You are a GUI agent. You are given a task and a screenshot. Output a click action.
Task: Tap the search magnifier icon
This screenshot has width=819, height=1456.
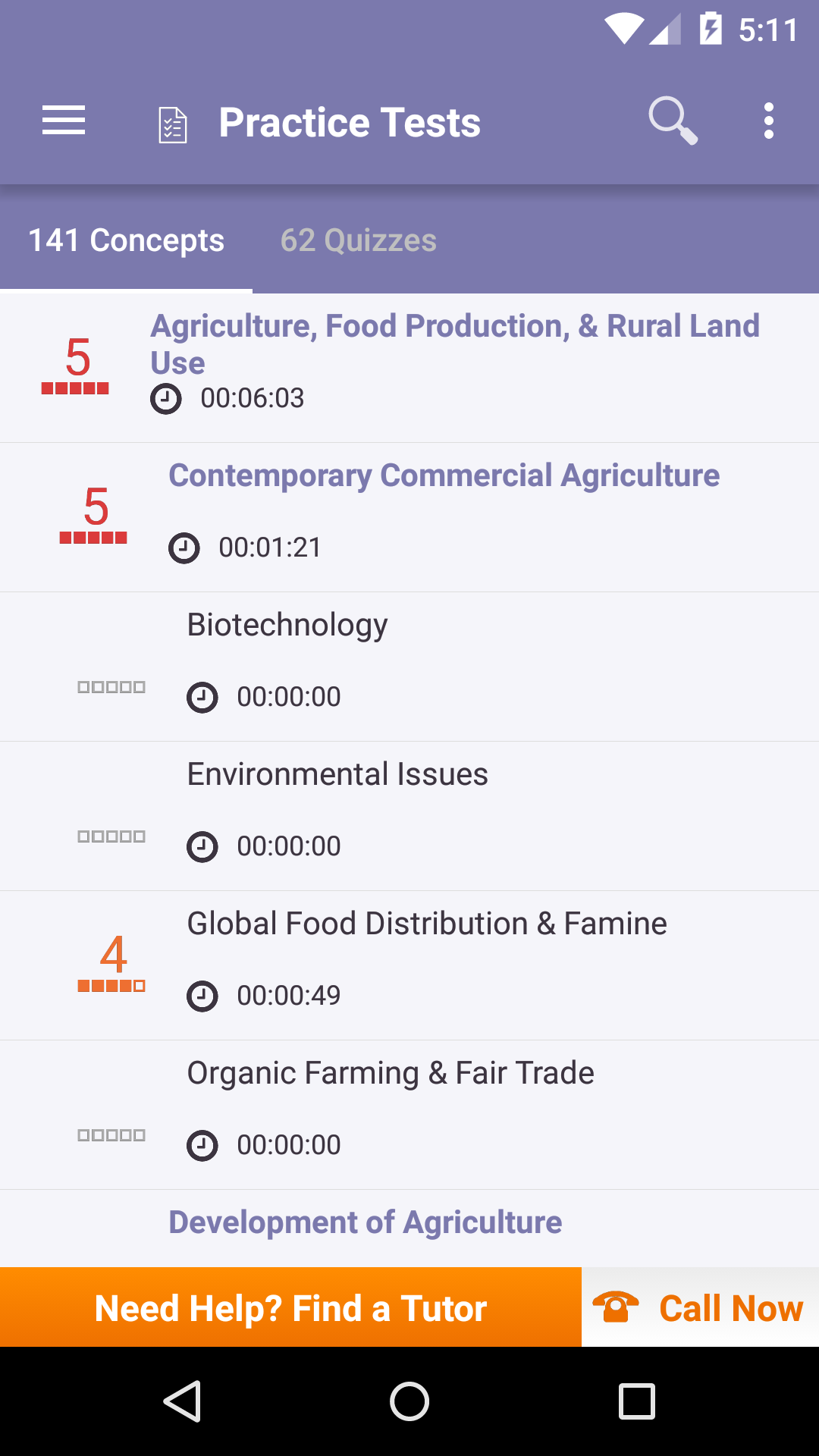point(673,121)
